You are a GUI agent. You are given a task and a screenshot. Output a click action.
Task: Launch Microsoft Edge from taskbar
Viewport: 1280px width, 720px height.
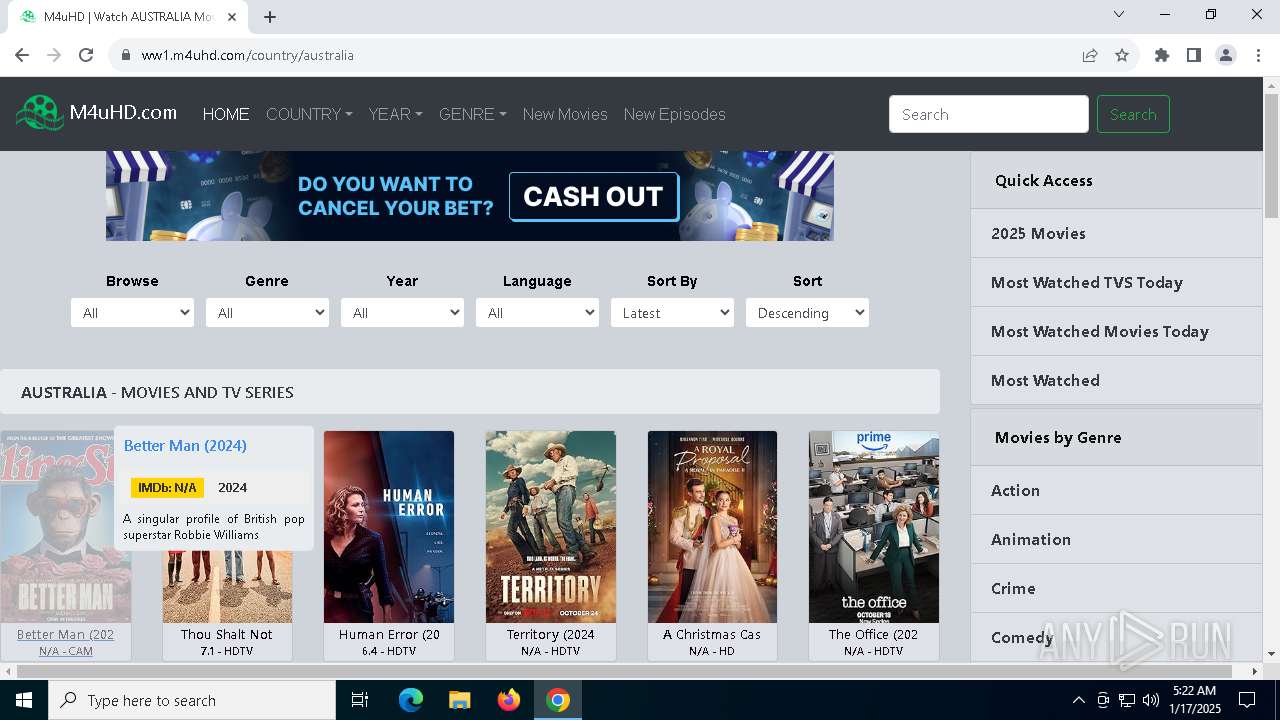[411, 700]
